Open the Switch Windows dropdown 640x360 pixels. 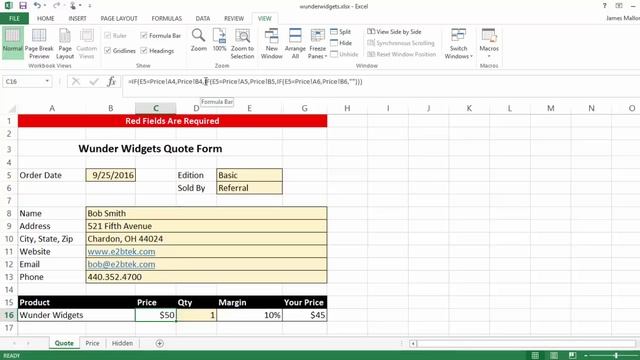(x=458, y=43)
